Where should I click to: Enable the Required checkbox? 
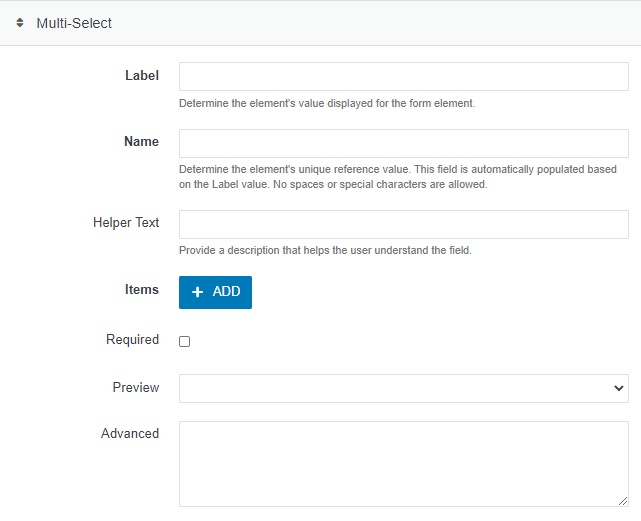click(x=184, y=341)
